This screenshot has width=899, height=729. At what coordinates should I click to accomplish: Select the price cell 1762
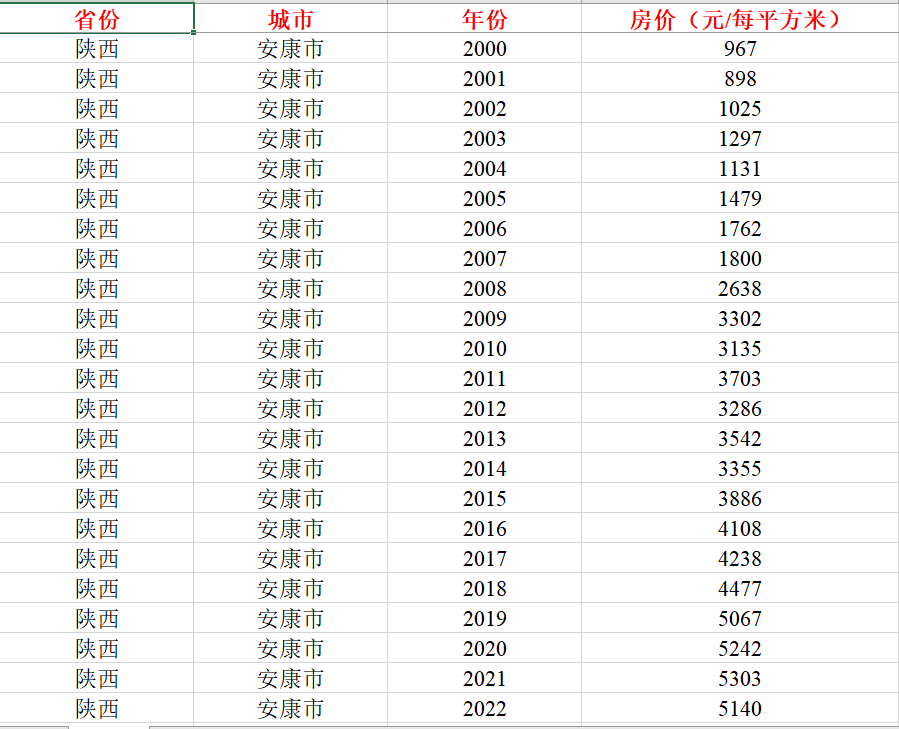pos(740,228)
